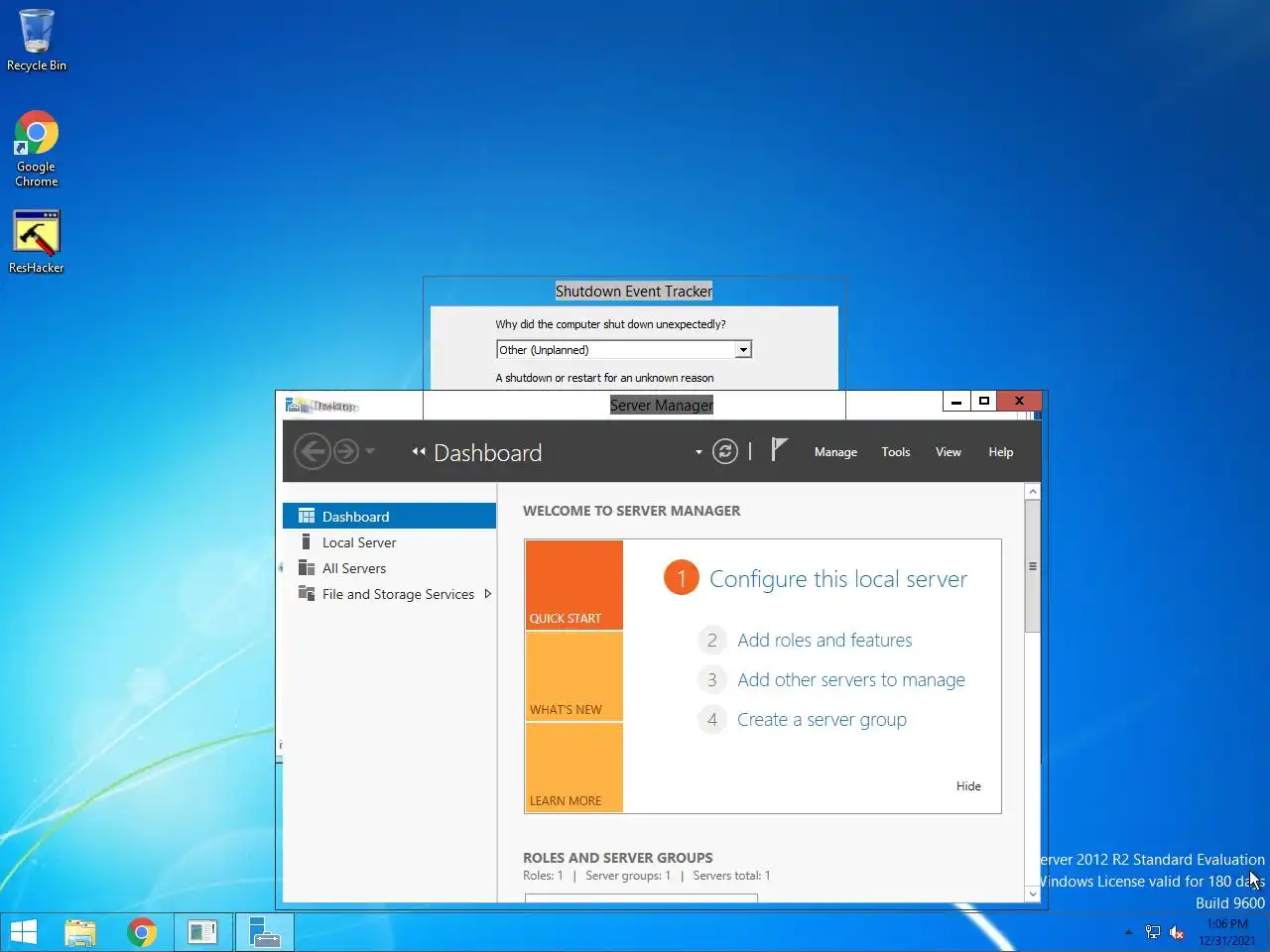Viewport: 1270px width, 952px height.
Task: Open the Help menu
Action: coord(1000,452)
